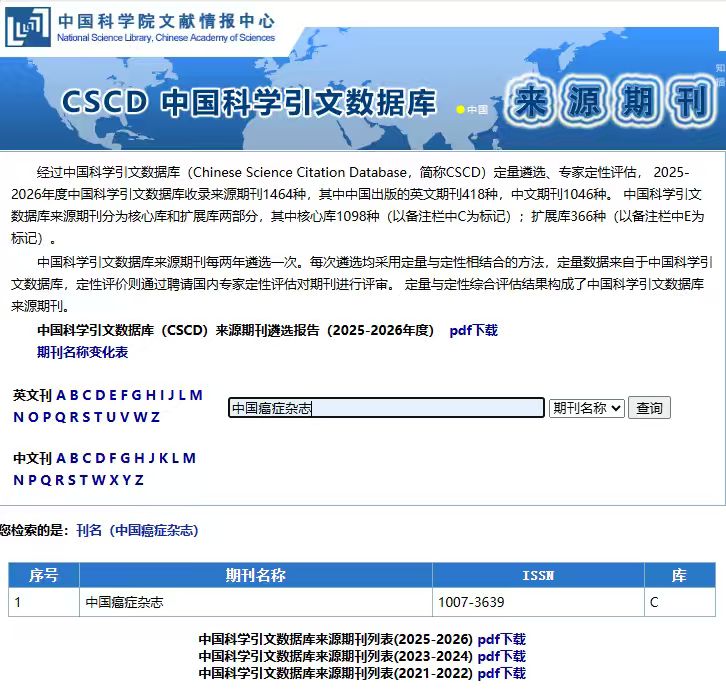726x690 pixels.
Task: Click the National Science Library logo icon
Action: tap(28, 27)
